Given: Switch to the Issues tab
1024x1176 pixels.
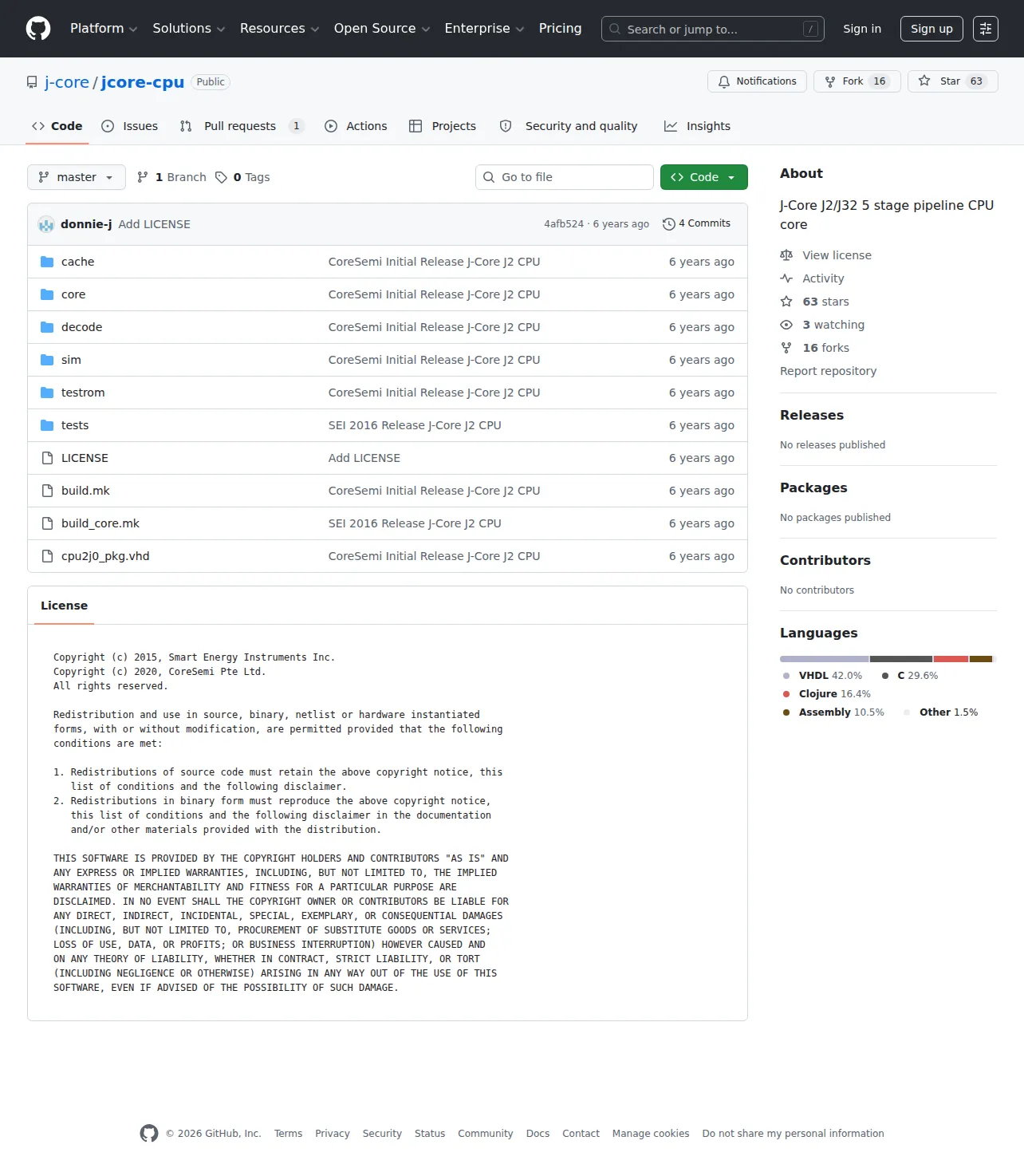Looking at the screenshot, I should 130,126.
